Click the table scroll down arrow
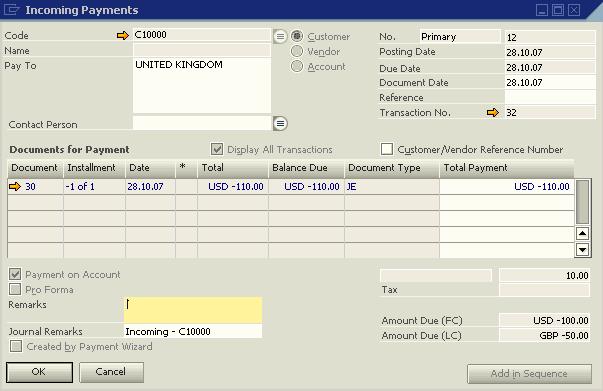The image size is (603, 391). [583, 250]
